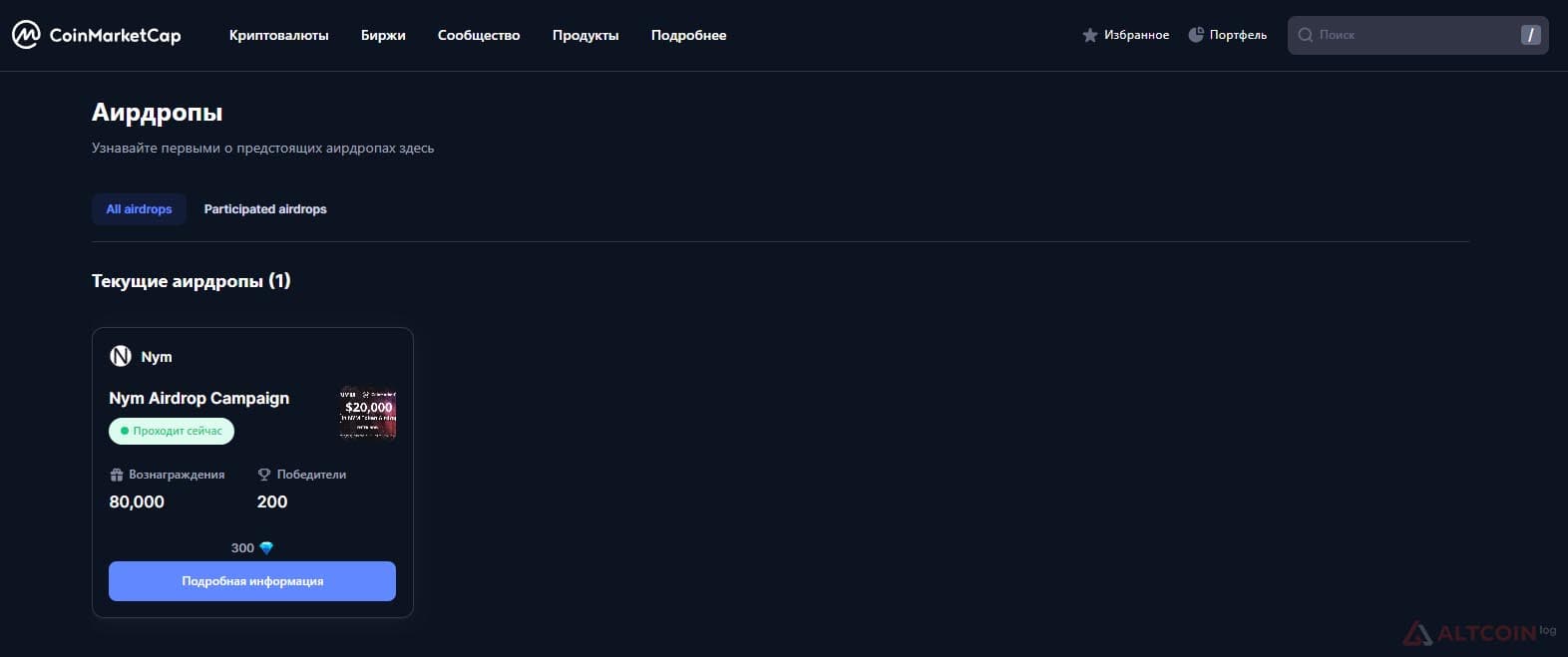Click the Узнавайте первыми subtitle text
This screenshot has width=1568, height=657.
click(x=263, y=148)
